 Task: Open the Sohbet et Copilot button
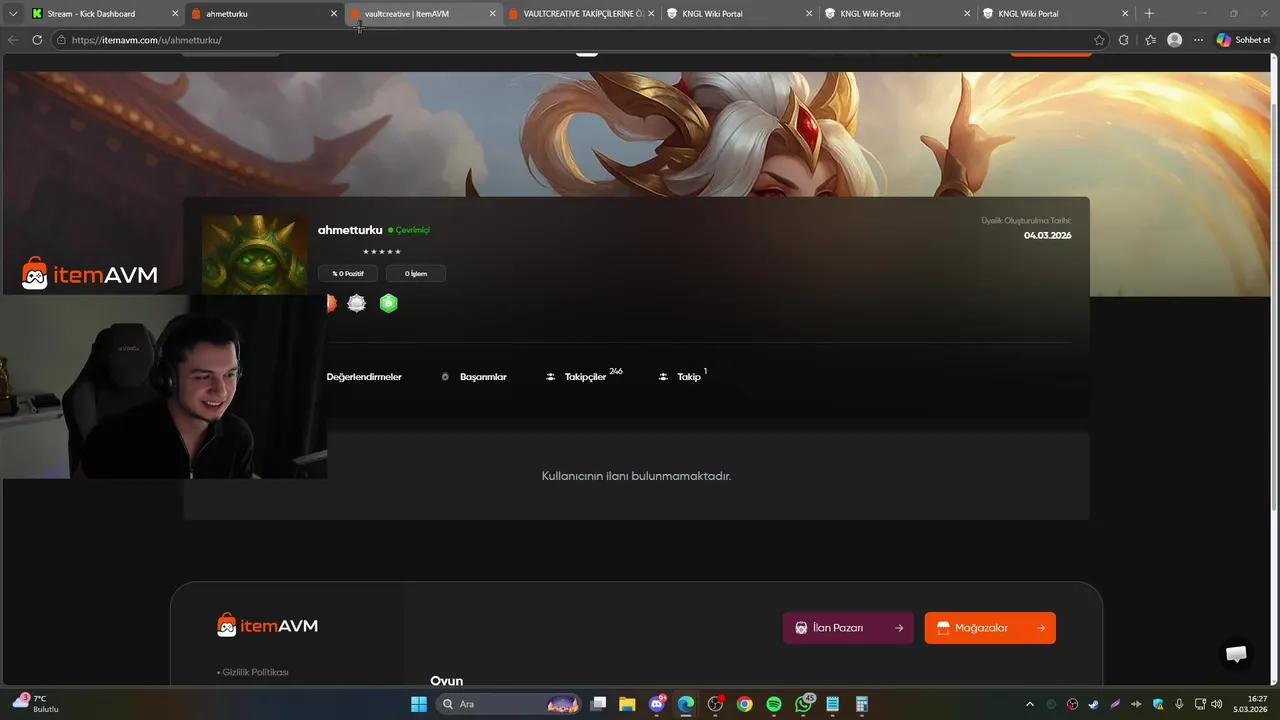coord(1244,40)
